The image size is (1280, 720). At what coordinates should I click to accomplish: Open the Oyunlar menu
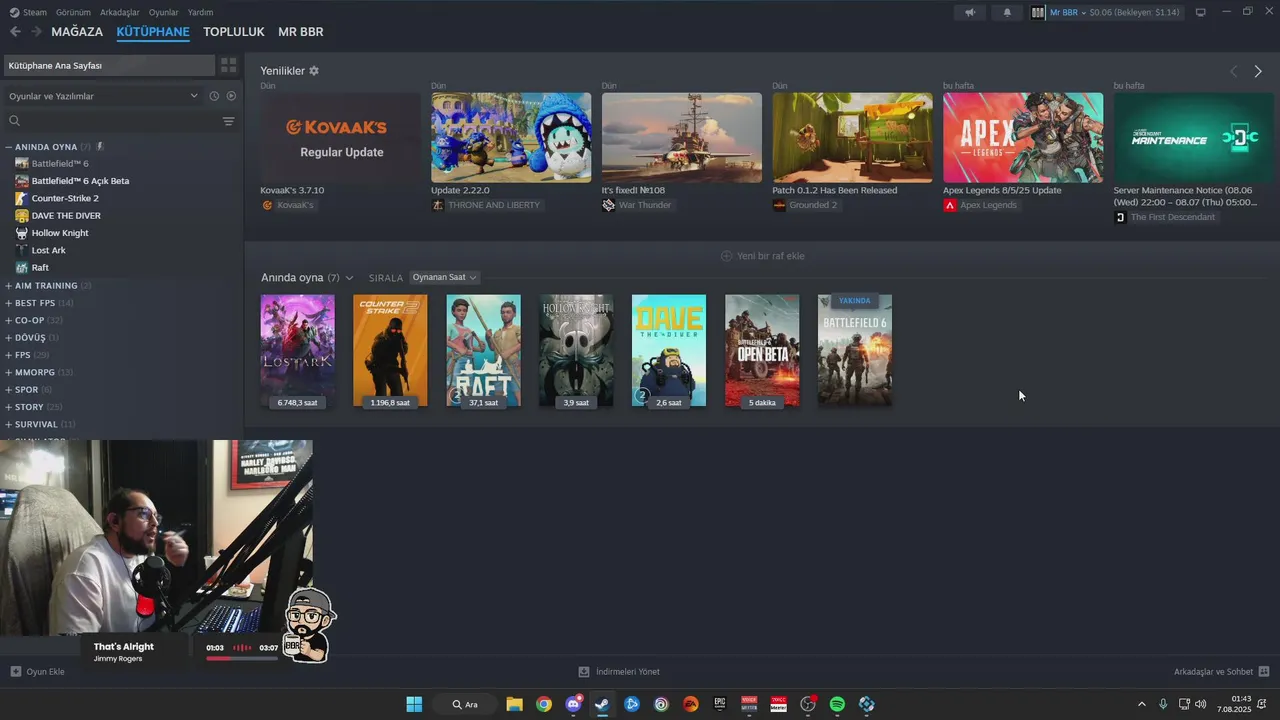(x=164, y=12)
